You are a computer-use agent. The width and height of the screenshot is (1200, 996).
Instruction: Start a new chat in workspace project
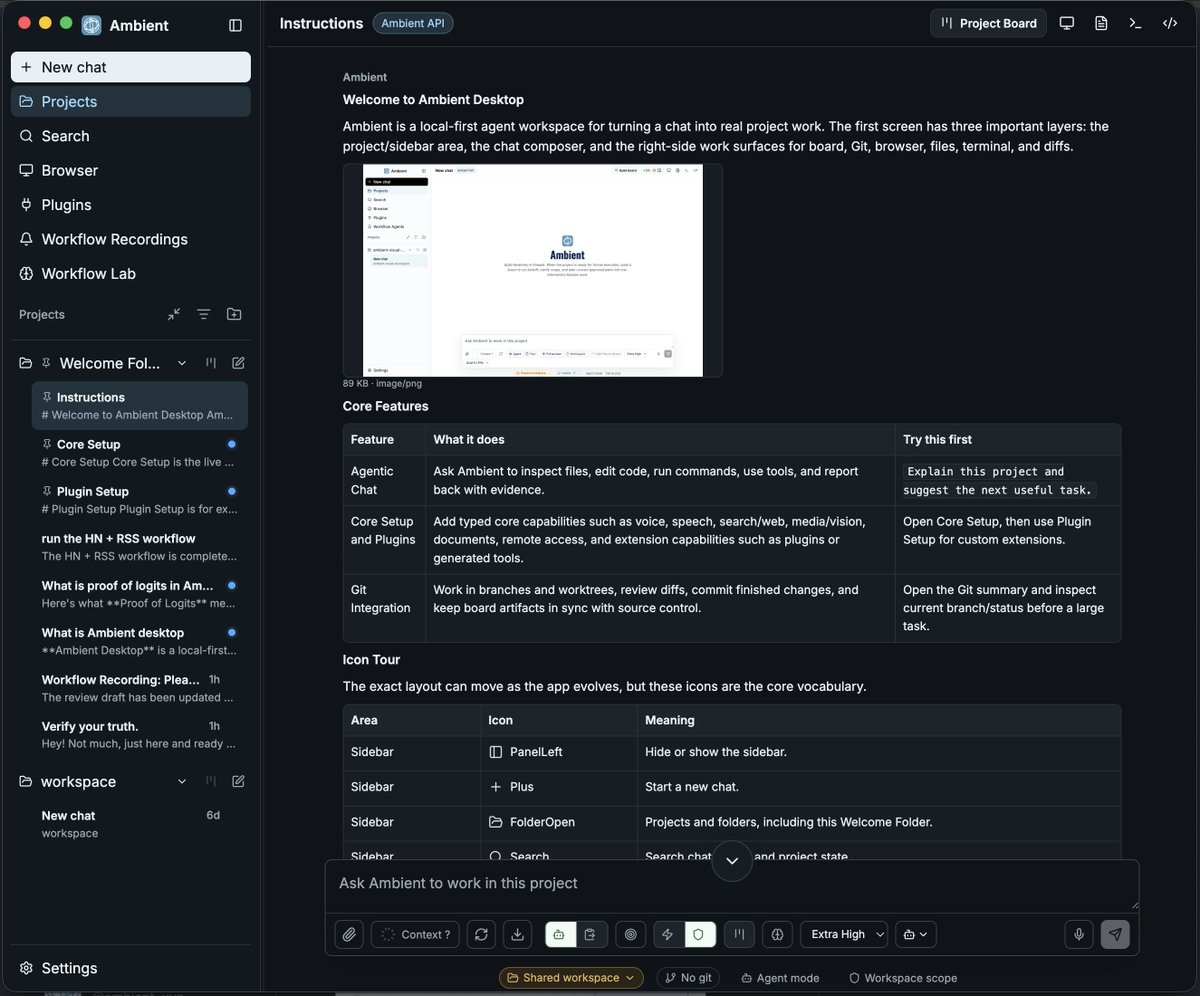click(238, 781)
